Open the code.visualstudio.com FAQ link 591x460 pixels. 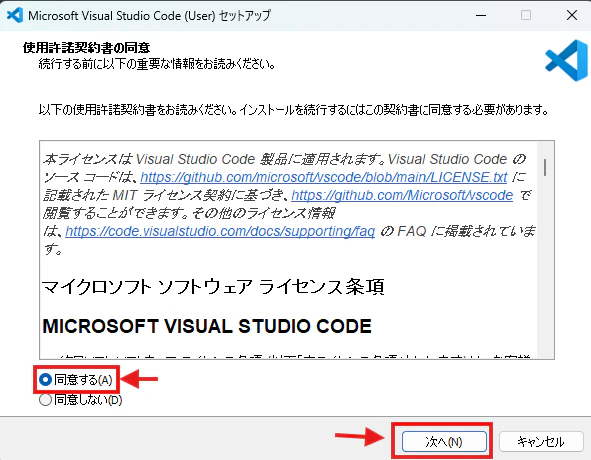(220, 231)
